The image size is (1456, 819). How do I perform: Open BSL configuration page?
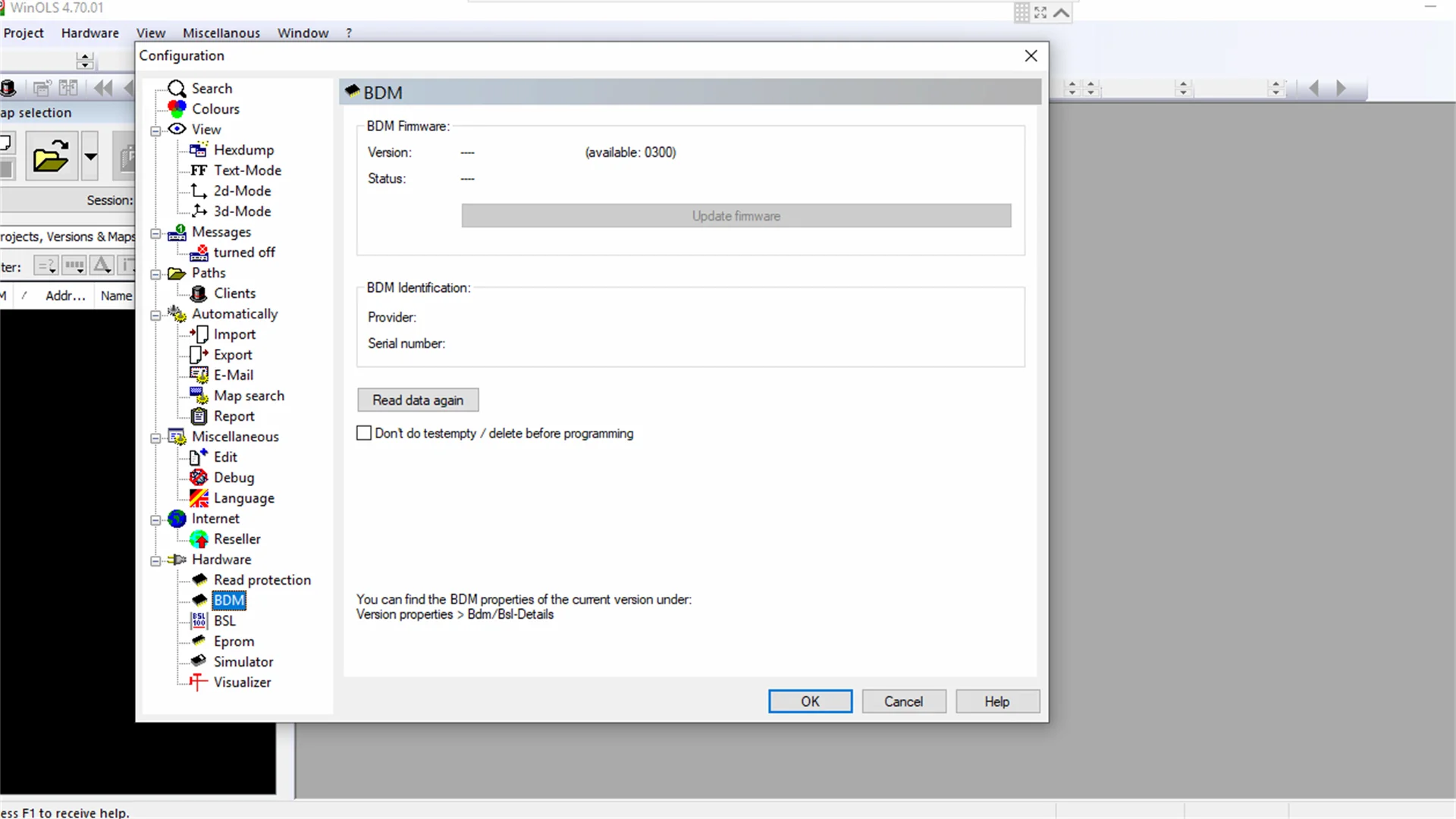224,621
